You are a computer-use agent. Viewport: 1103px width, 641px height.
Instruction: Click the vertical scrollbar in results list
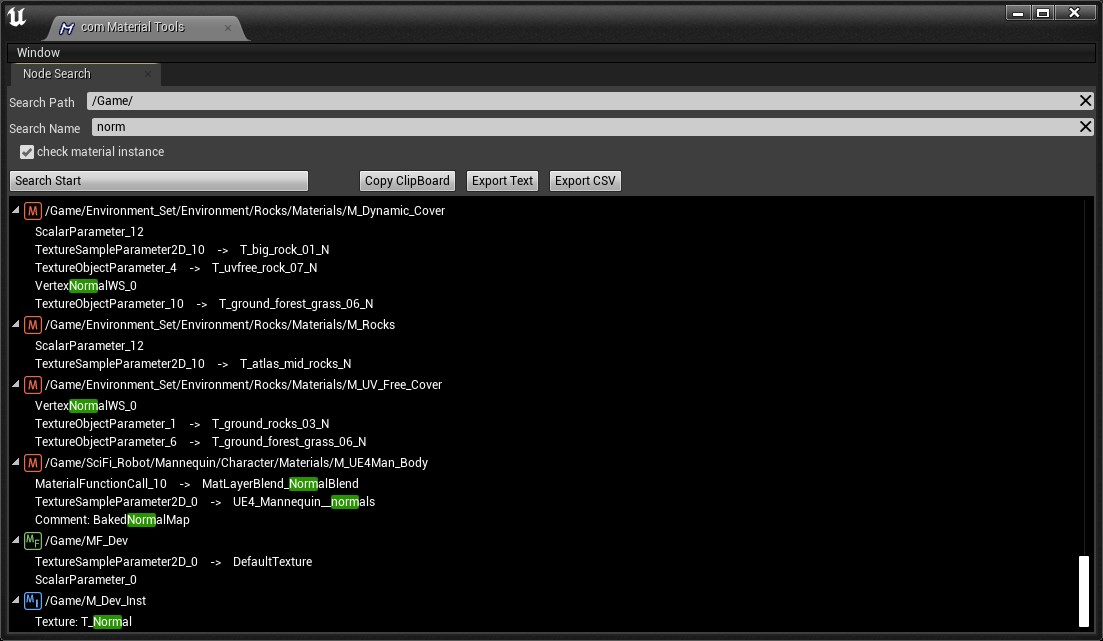click(1084, 590)
